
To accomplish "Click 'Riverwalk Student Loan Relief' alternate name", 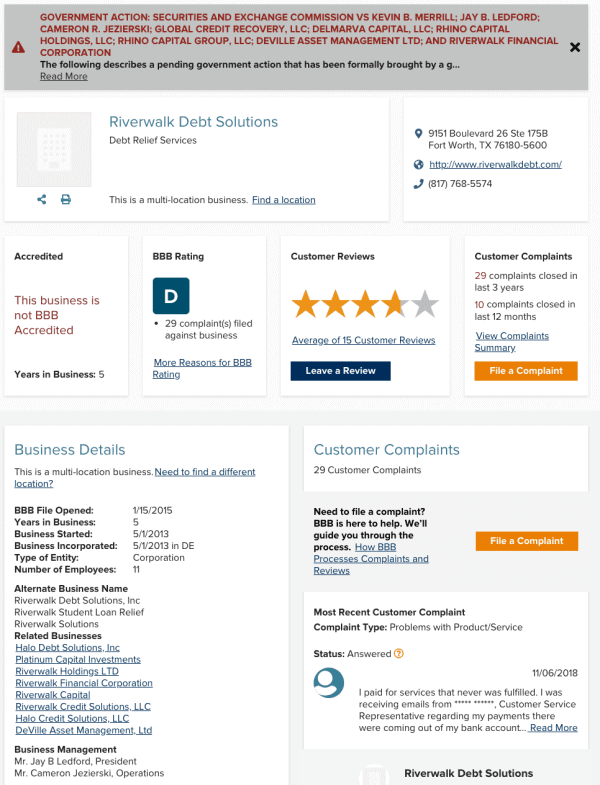I will pyautogui.click(x=79, y=612).
